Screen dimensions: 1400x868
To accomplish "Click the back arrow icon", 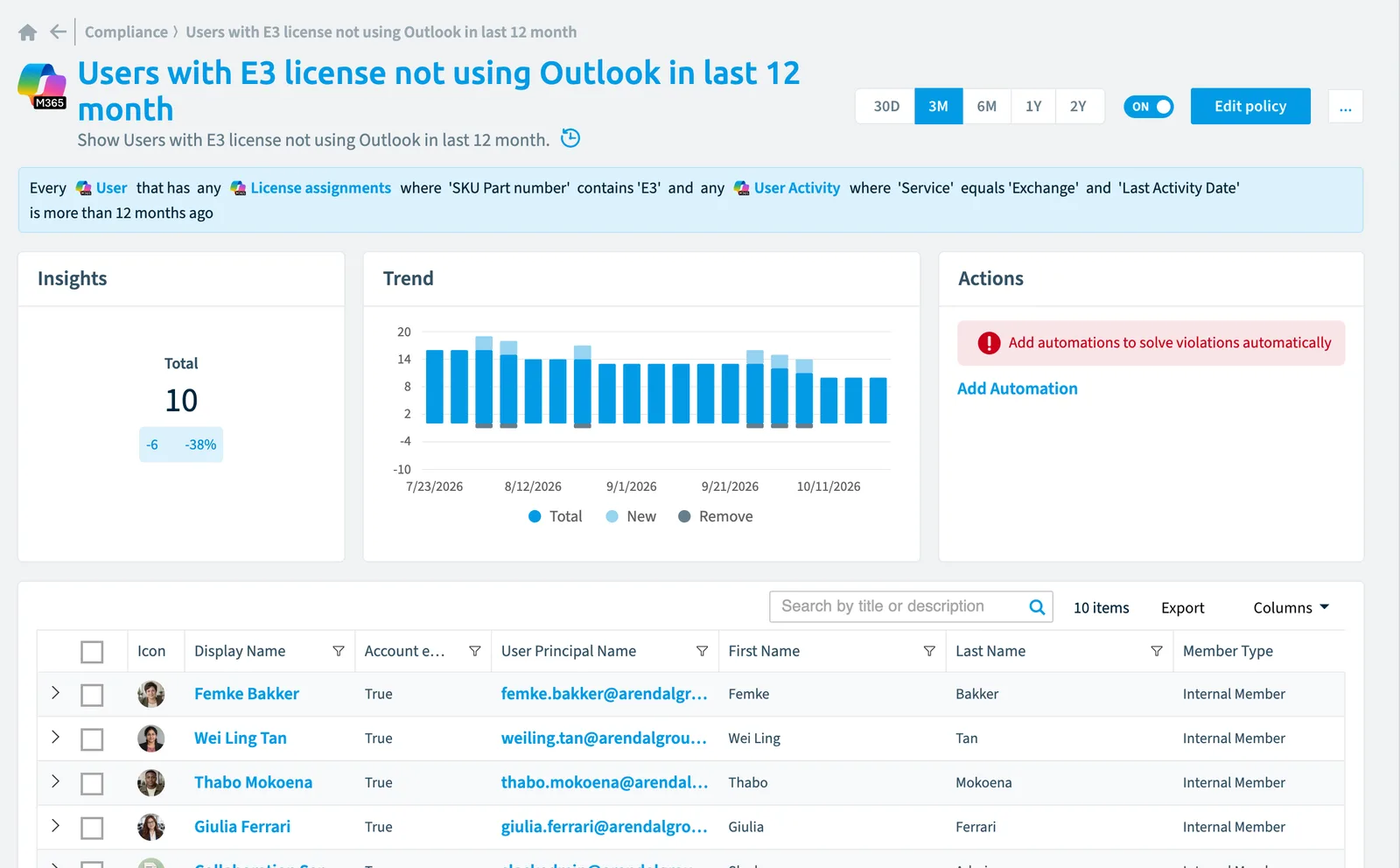I will click(58, 32).
